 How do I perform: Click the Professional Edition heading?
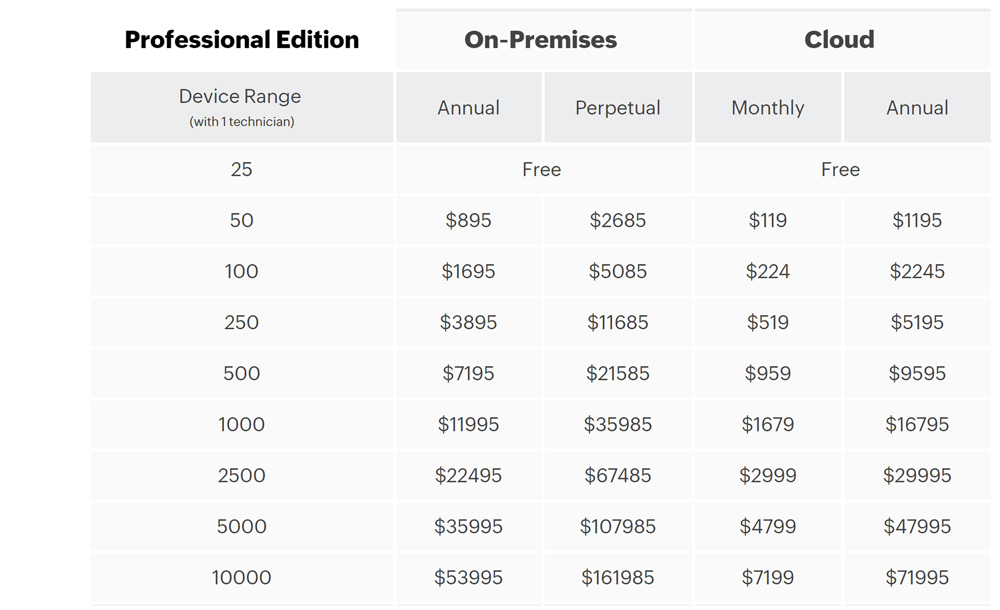(x=241, y=40)
